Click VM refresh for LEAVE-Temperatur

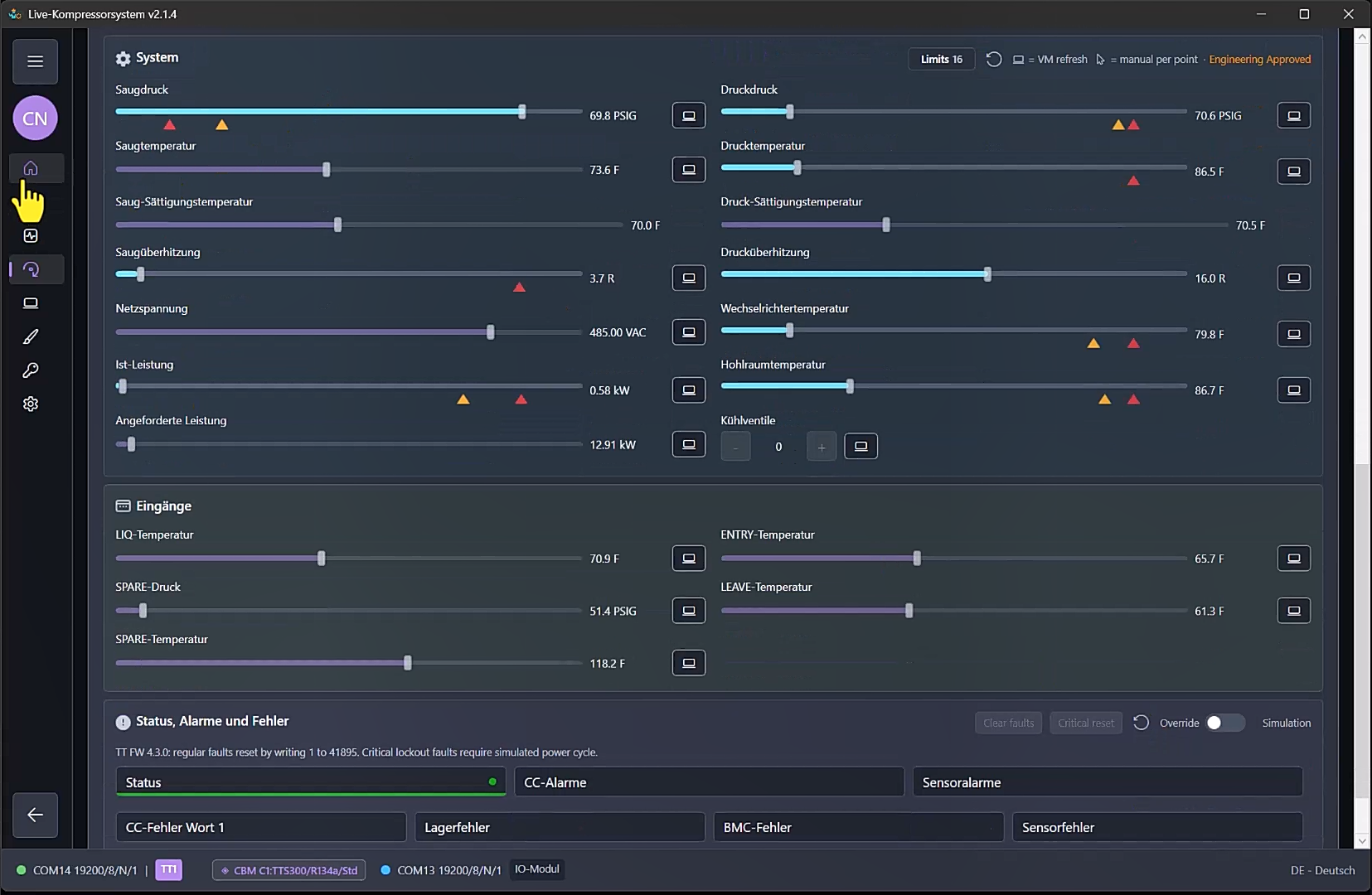tap(1294, 611)
